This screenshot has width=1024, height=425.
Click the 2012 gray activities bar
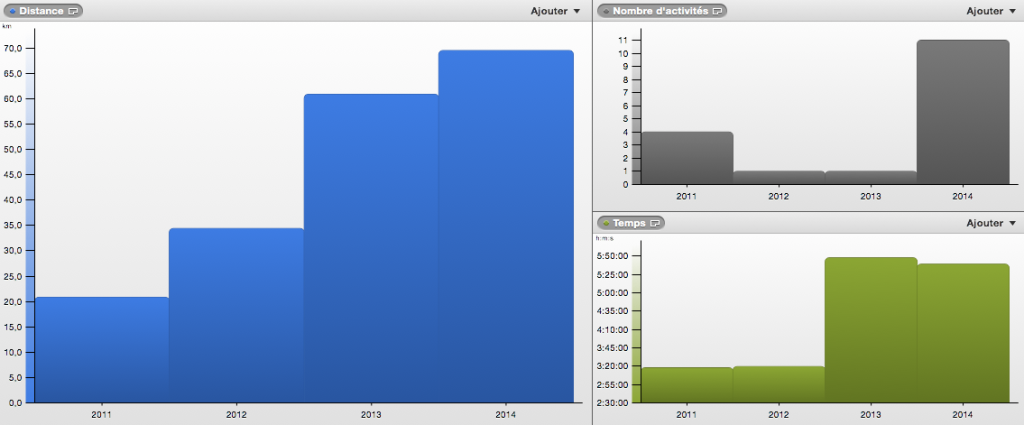779,178
